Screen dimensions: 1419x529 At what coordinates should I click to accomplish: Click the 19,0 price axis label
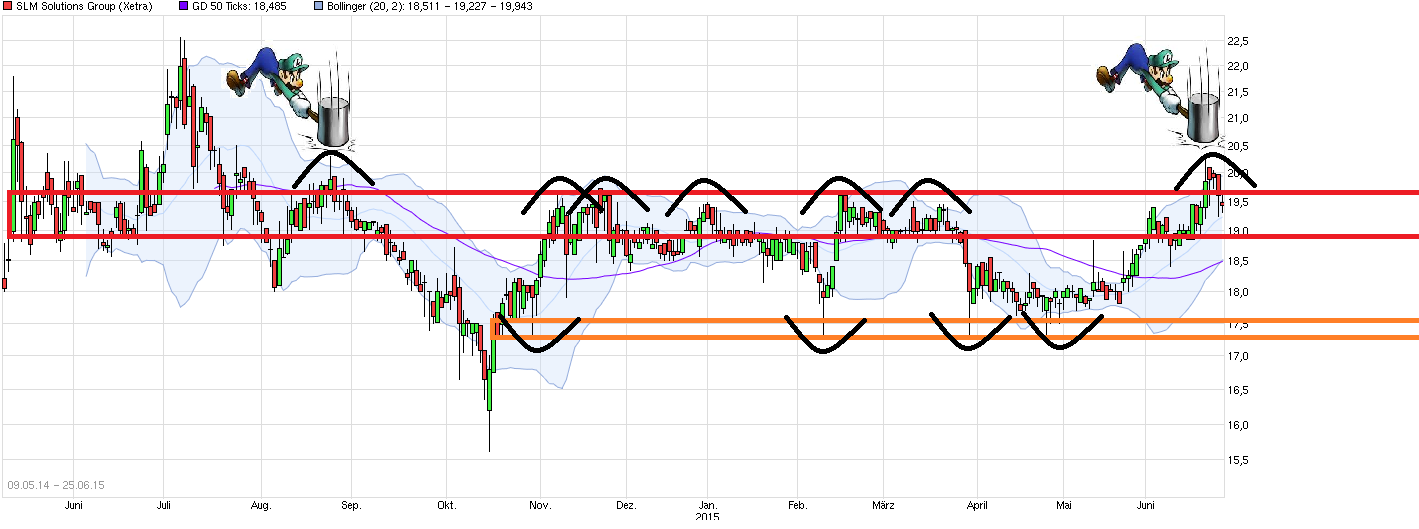click(x=1237, y=231)
